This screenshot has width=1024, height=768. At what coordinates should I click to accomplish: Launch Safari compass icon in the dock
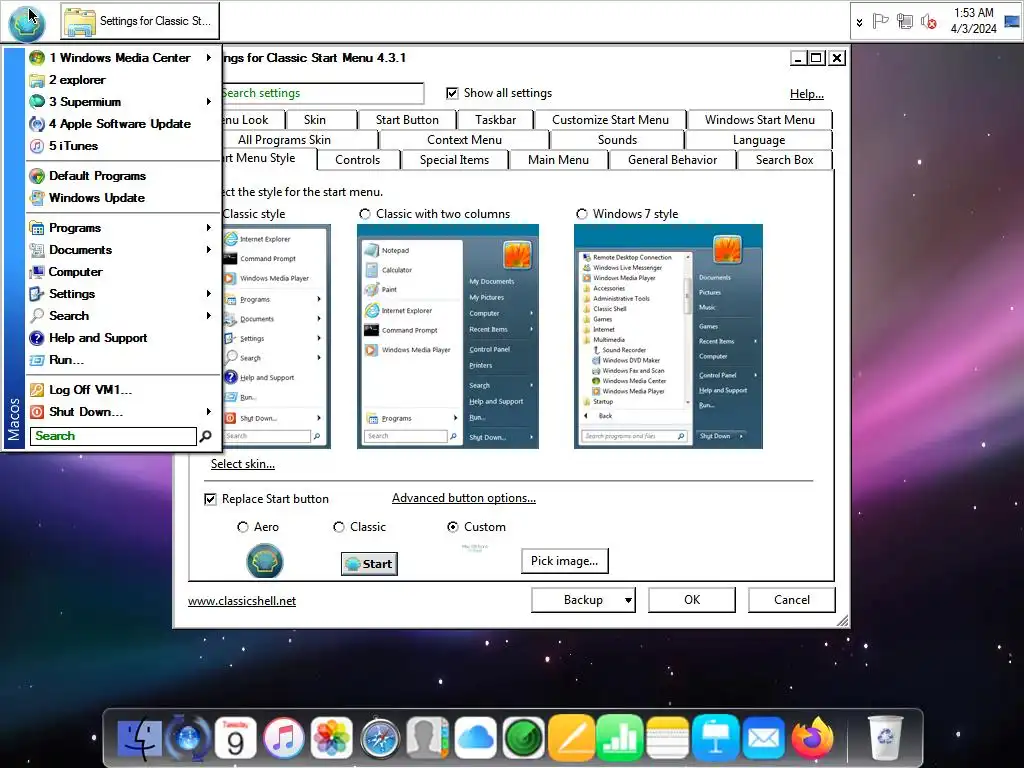tap(379, 739)
